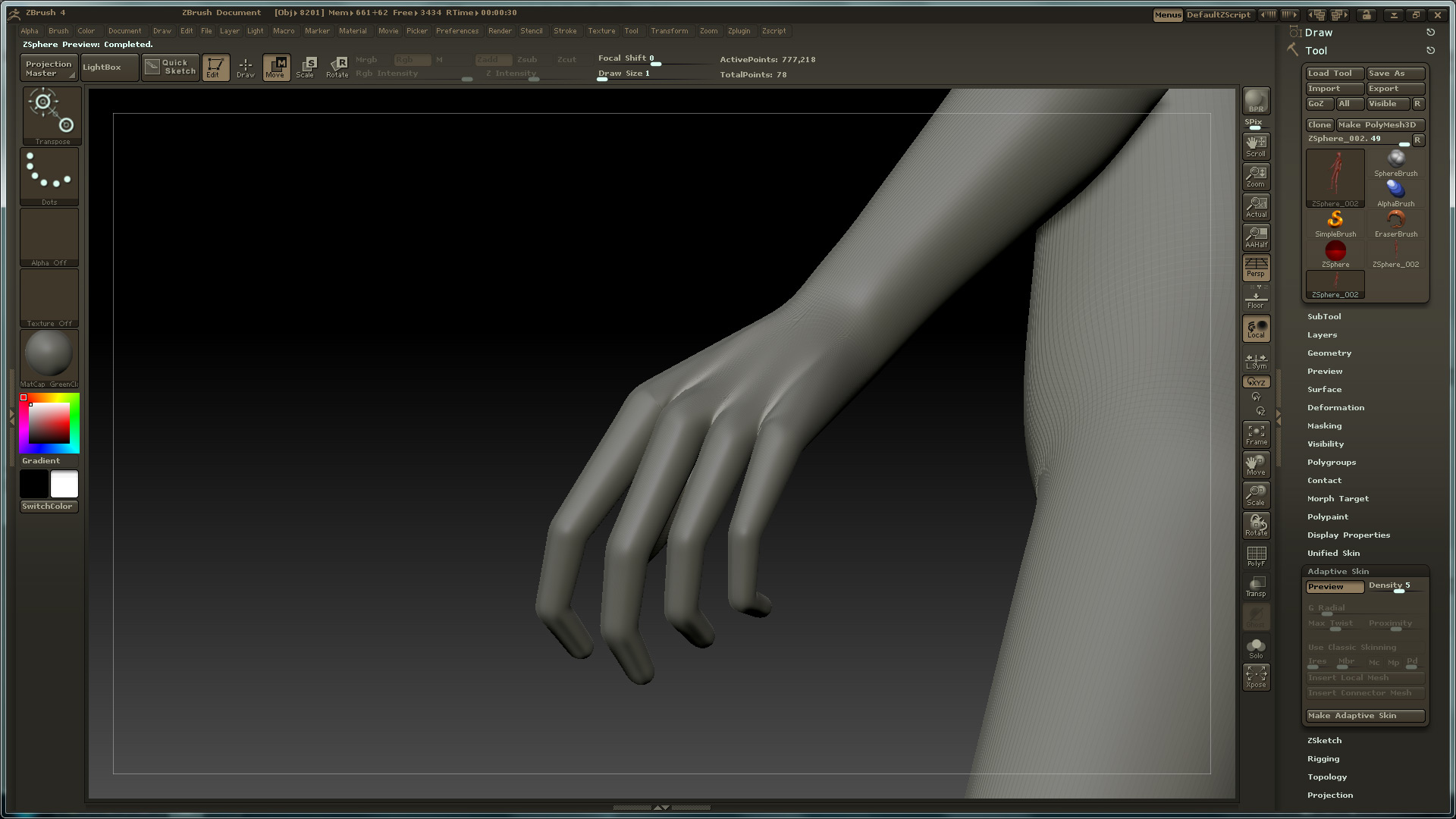Open the Zplugin menu
Screen dimensions: 1456x819
coord(738,31)
